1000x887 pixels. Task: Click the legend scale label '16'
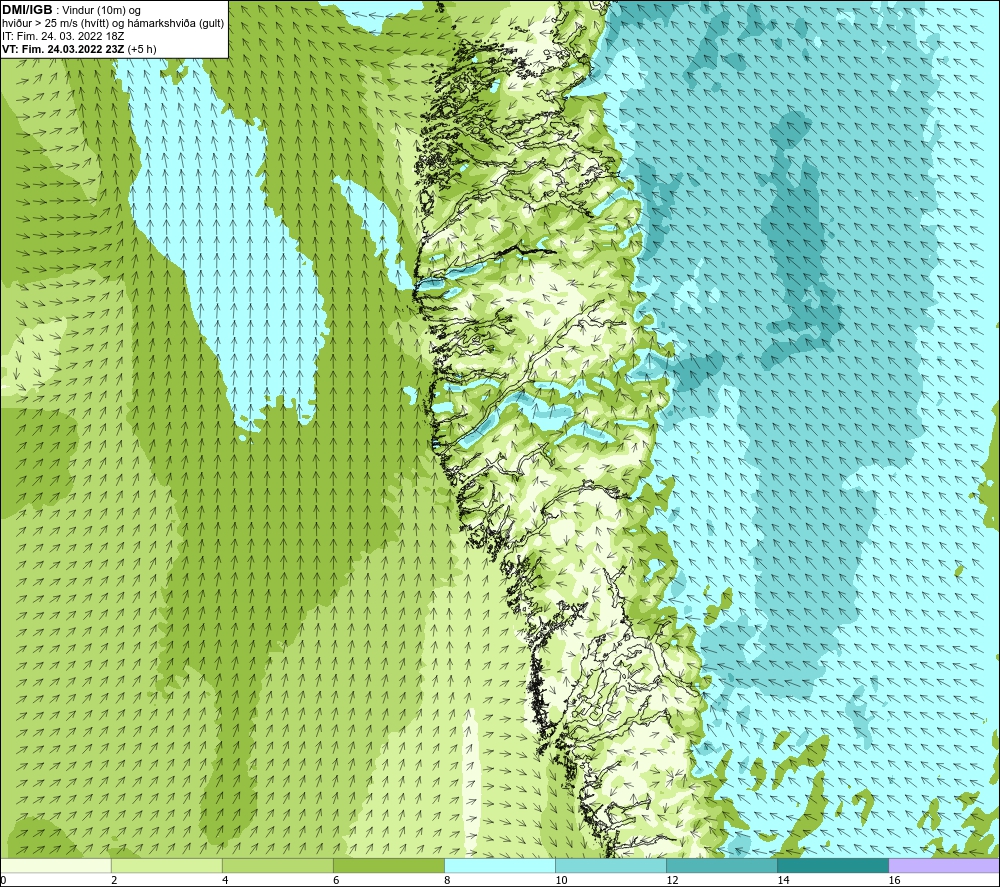(894, 880)
